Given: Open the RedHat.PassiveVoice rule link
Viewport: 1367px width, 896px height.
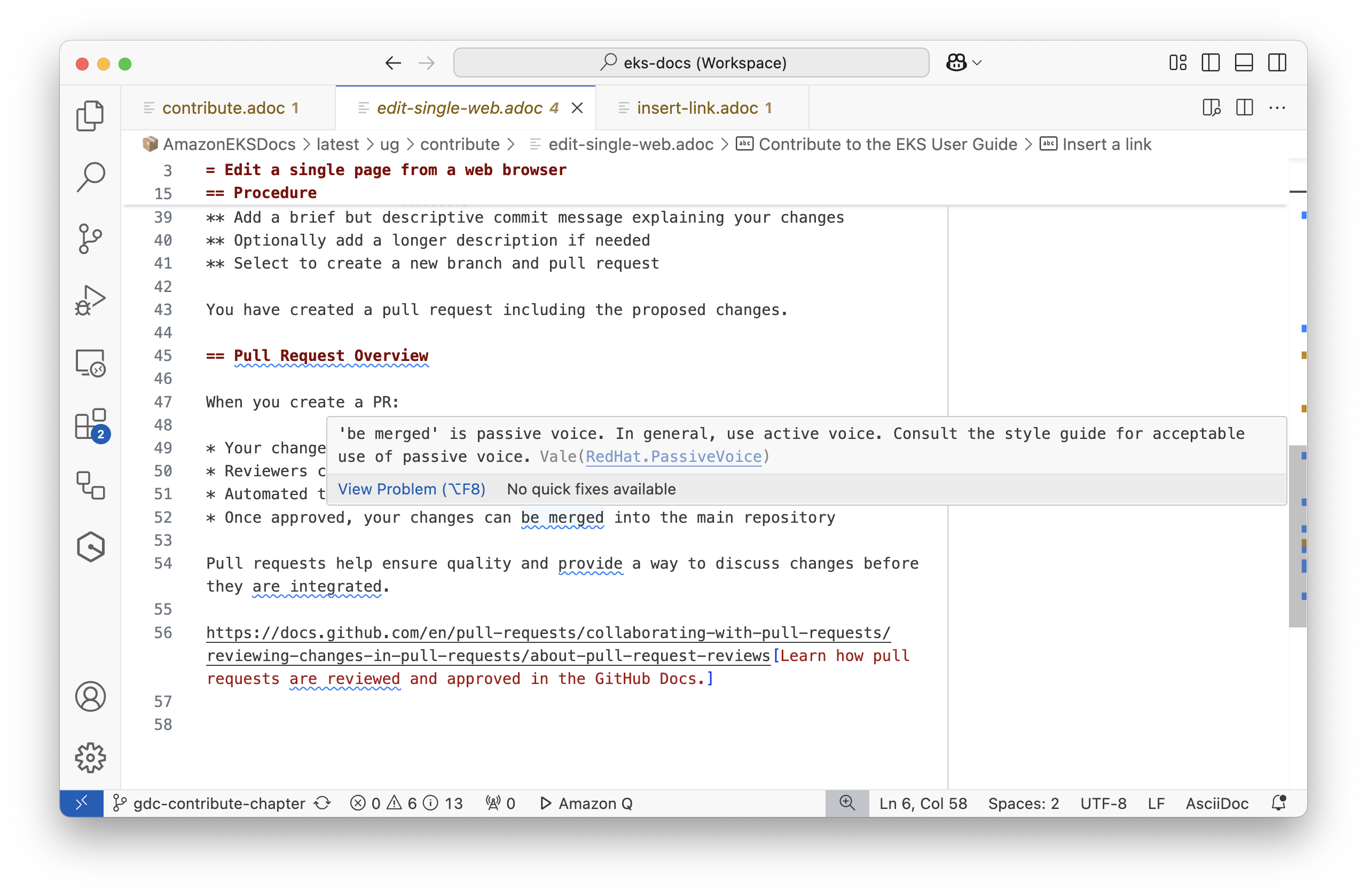Looking at the screenshot, I should (674, 457).
